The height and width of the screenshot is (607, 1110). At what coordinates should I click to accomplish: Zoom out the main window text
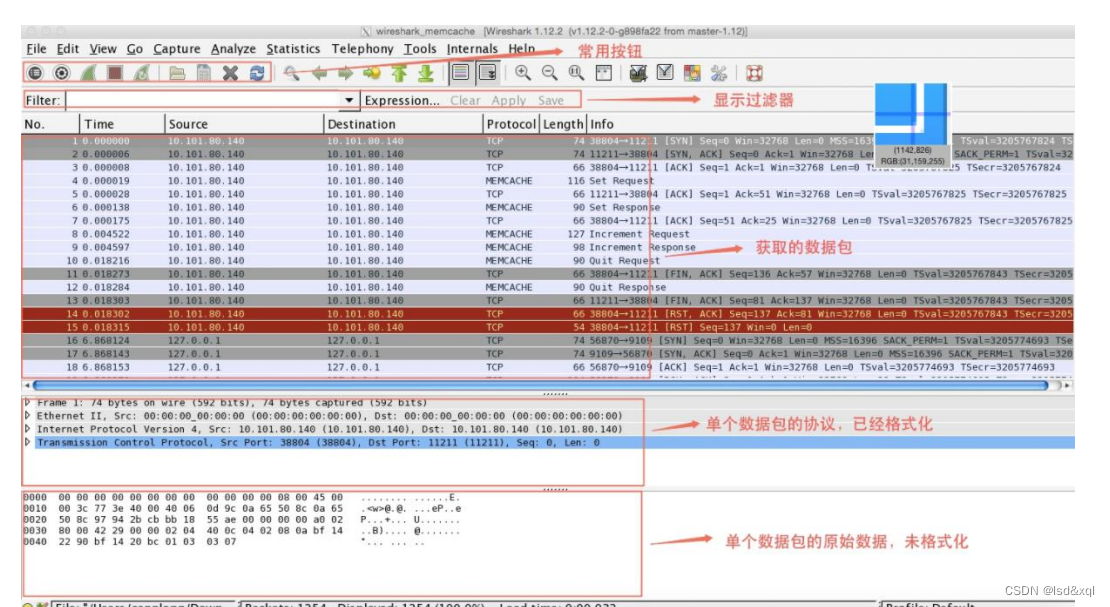(549, 73)
